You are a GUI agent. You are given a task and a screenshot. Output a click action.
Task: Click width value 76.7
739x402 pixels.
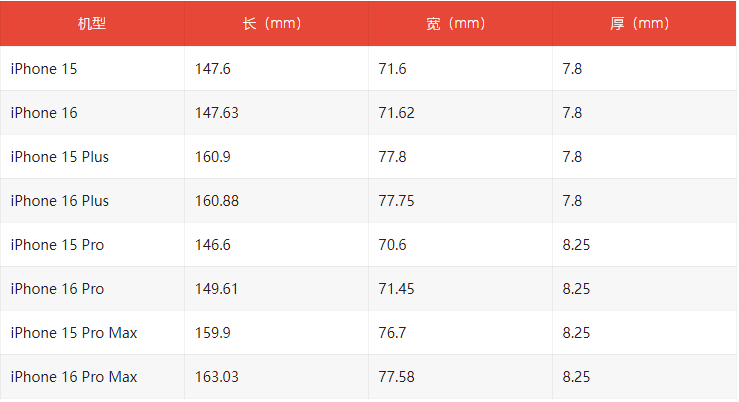(393, 333)
